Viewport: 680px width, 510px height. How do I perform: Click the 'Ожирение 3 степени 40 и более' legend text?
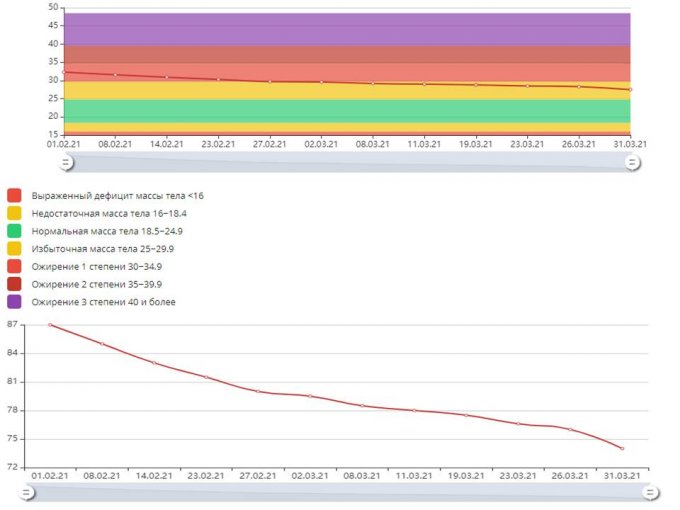(104, 301)
